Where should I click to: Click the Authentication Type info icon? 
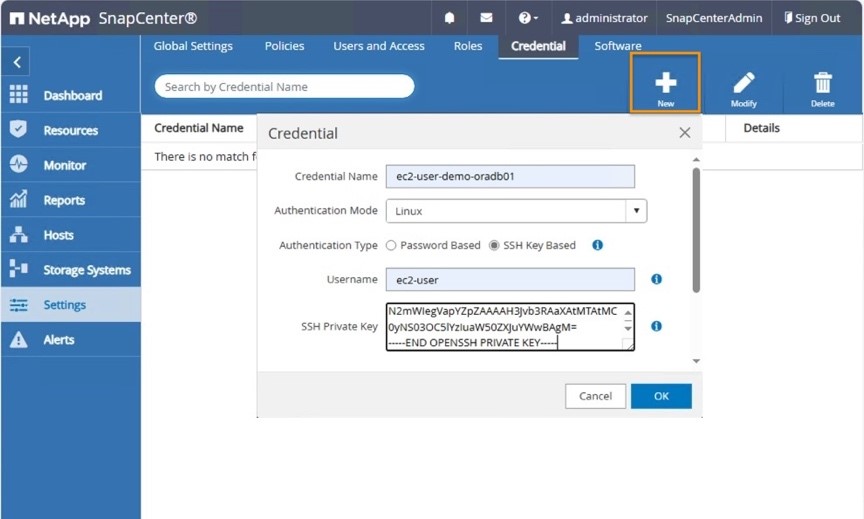point(597,245)
